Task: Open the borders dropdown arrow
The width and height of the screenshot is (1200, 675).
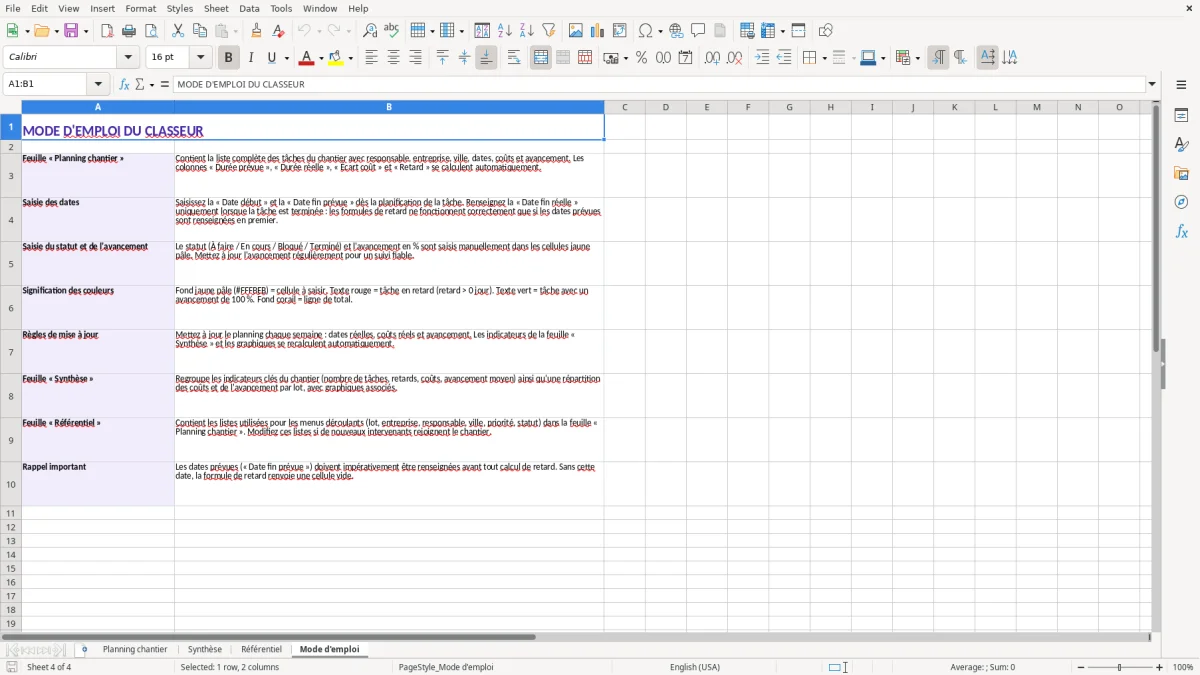Action: (823, 58)
